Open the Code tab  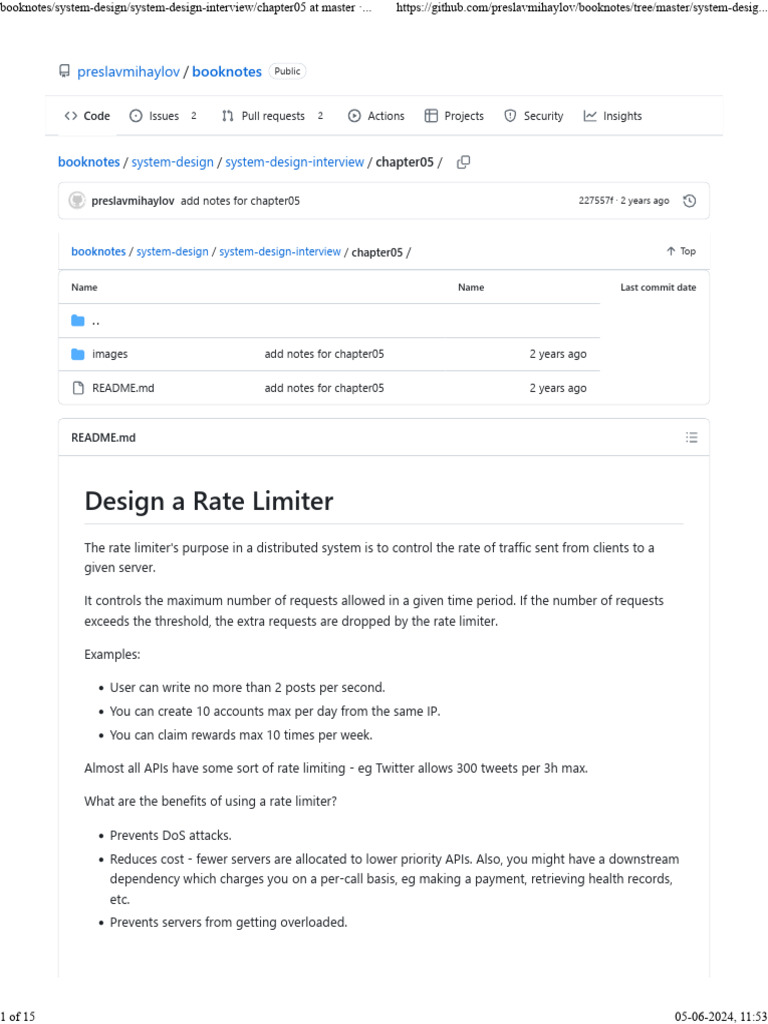tap(87, 116)
